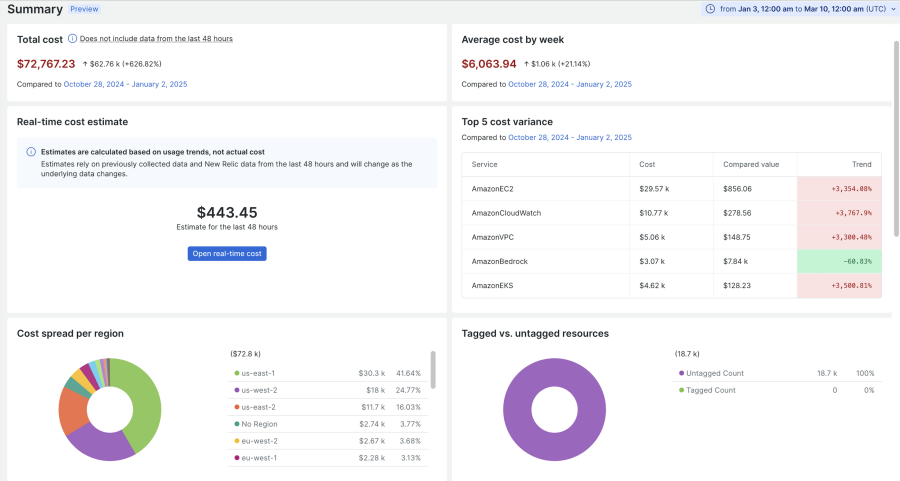900x481 pixels.
Task: Click info icon in the estimates notice banner
Action: tap(31, 152)
